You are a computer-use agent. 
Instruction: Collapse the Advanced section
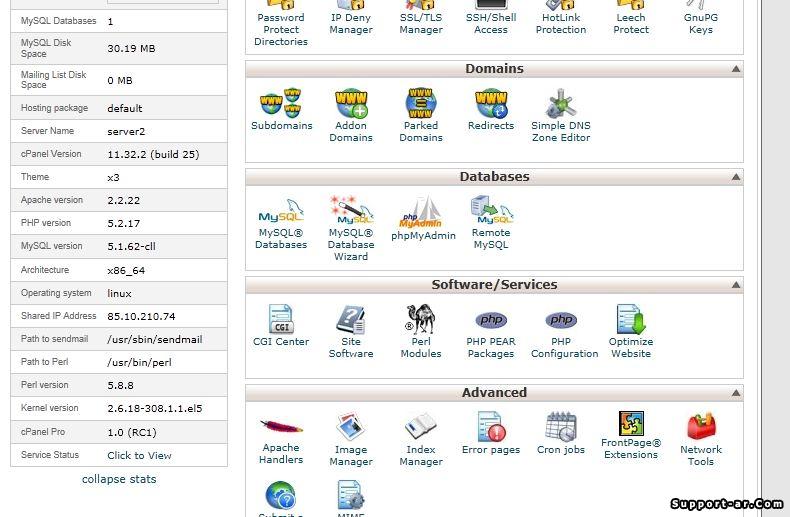736,393
